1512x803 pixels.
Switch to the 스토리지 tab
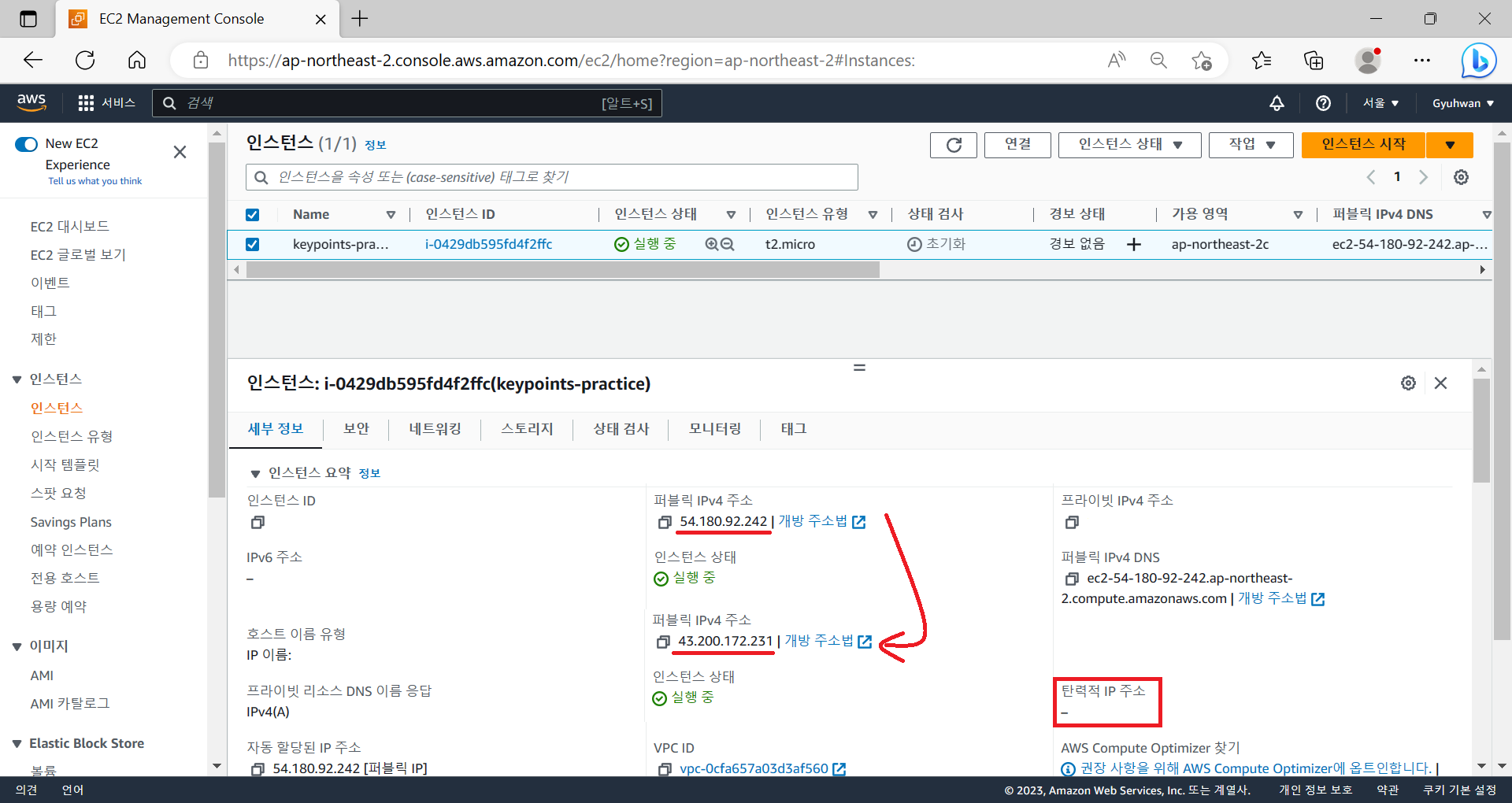tap(527, 429)
